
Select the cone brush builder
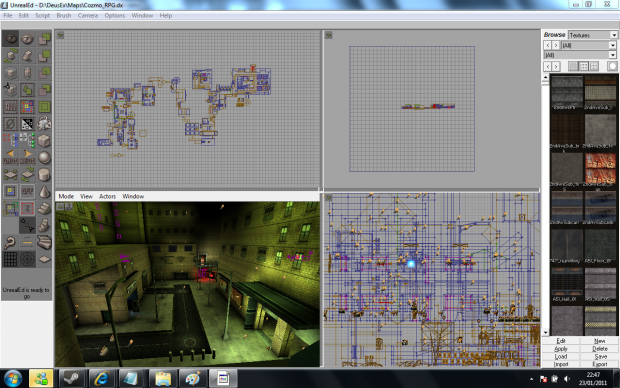tap(44, 191)
